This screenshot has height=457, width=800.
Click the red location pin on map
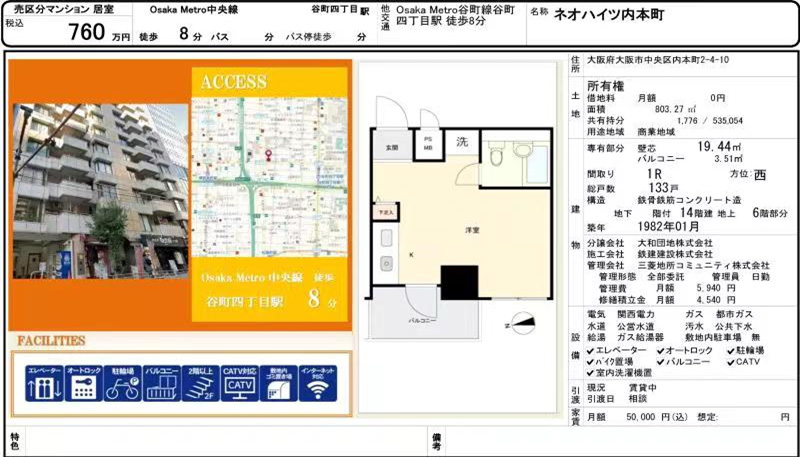tap(269, 154)
